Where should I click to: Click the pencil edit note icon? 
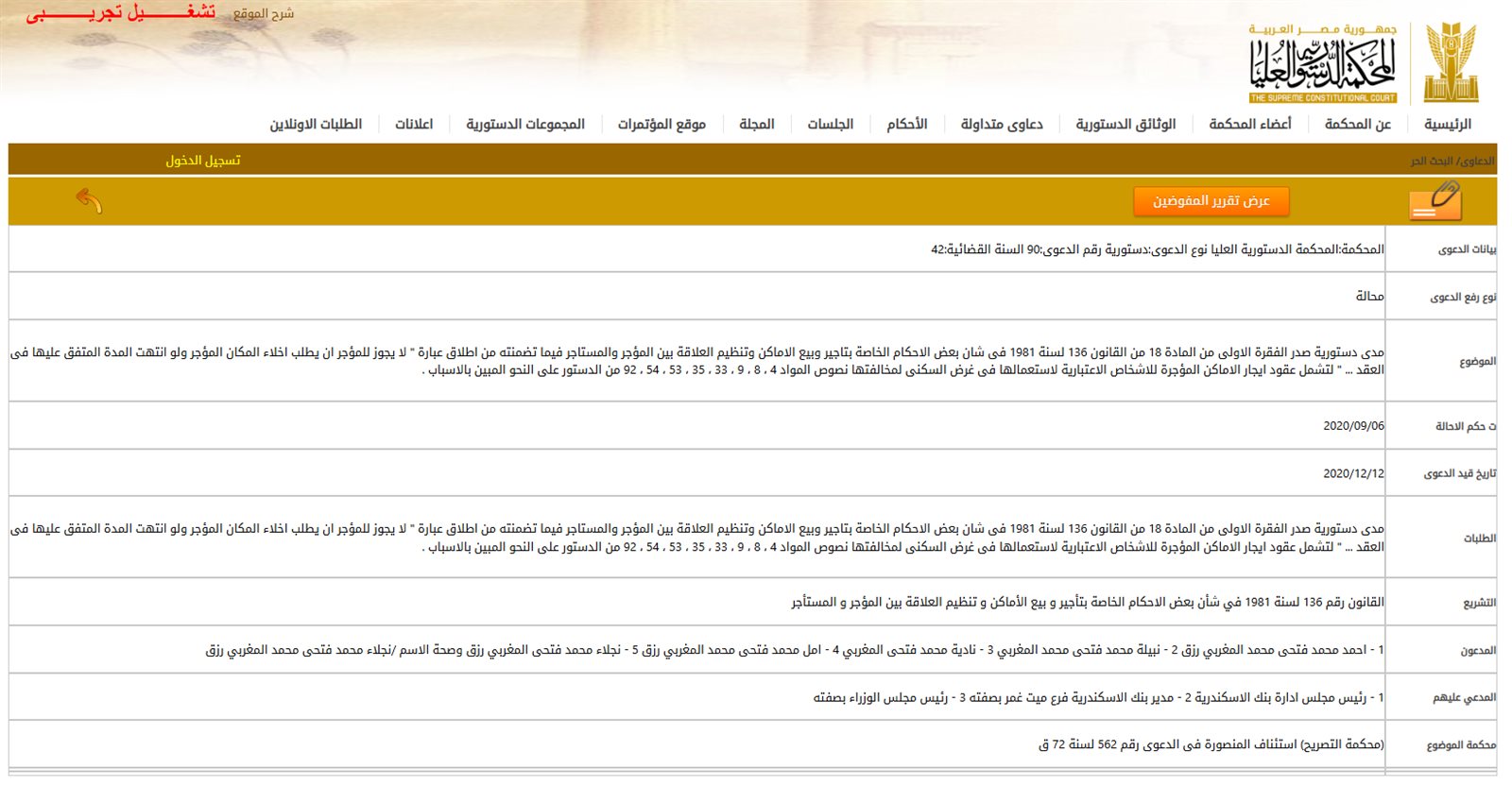pyautogui.click(x=1435, y=201)
